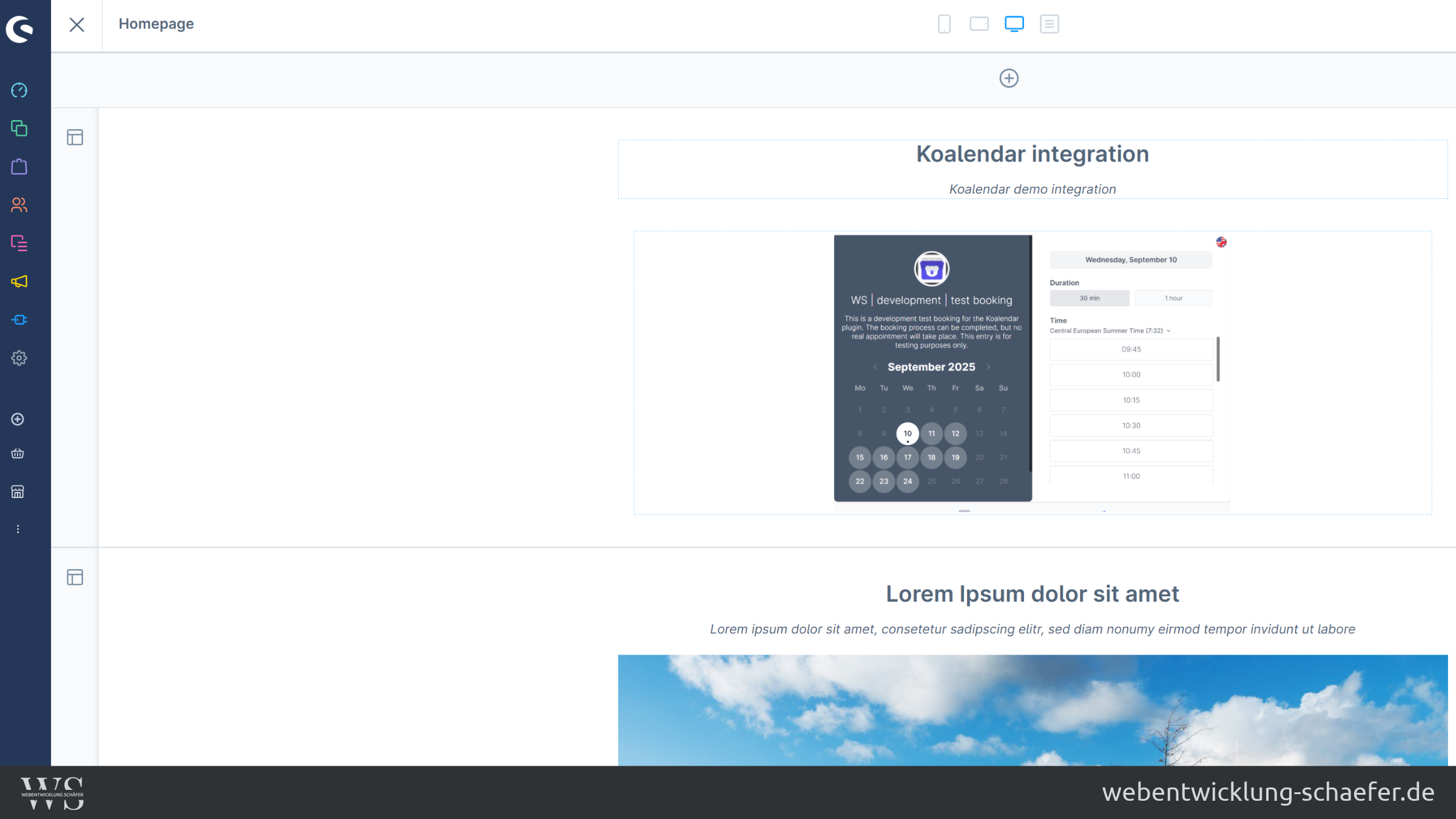This screenshot has width=1456, height=819.
Task: Expand the sidebar three-dots more menu
Action: 18,529
